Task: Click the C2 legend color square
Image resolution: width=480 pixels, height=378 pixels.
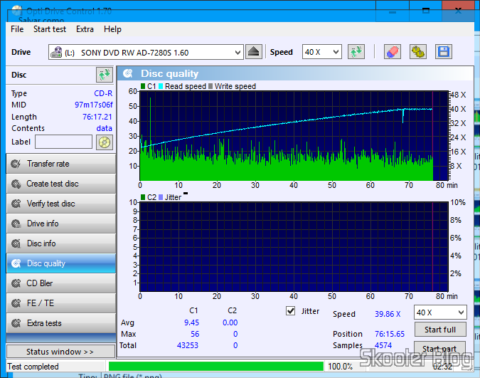Action: [143, 197]
